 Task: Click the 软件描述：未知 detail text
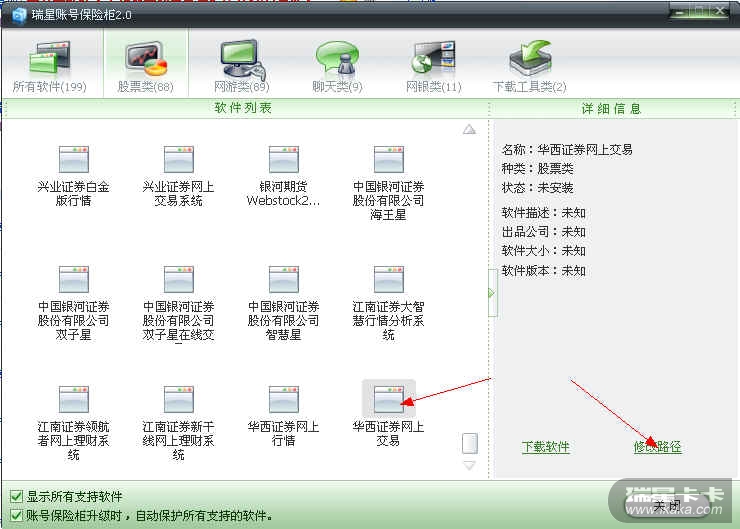544,213
